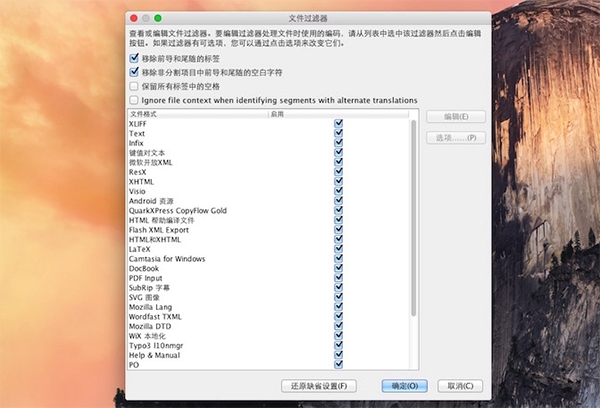Toggle Flash XML Export filter checkbox
Viewport: 600px width, 408px height.
pyautogui.click(x=339, y=229)
